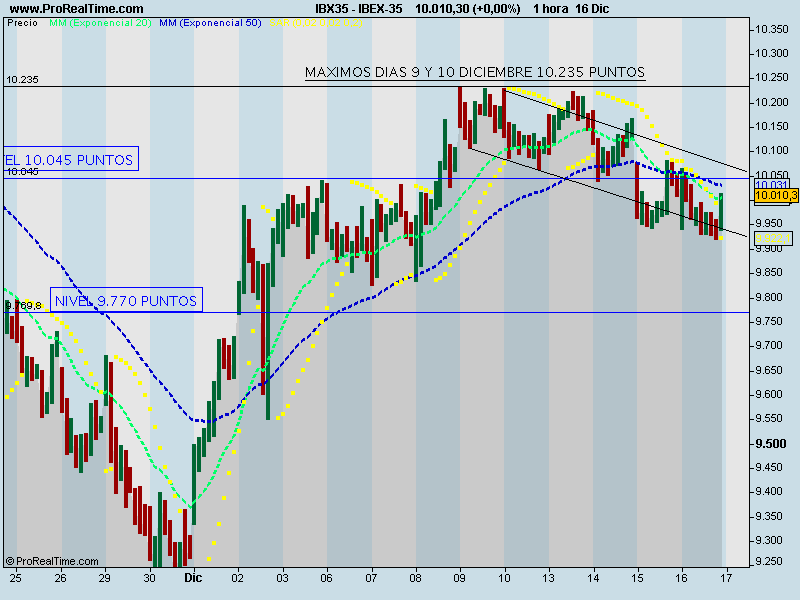Click the '17' date axis label
Viewport: 800px width, 600px height.
pyautogui.click(x=726, y=578)
